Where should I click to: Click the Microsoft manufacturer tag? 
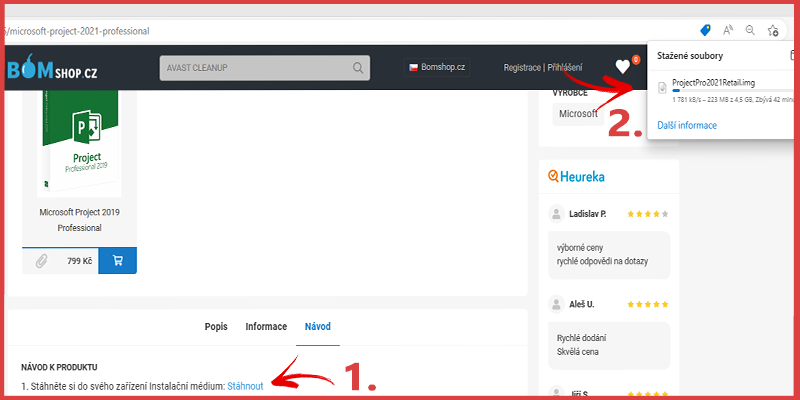tap(578, 114)
